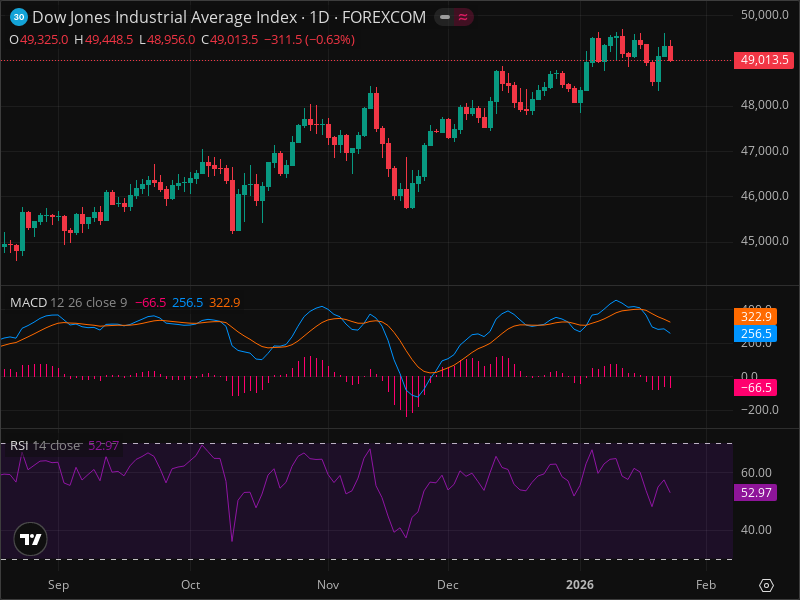The width and height of the screenshot is (800, 600).
Task: Click the 48,000.0 price axis label
Action: point(764,105)
